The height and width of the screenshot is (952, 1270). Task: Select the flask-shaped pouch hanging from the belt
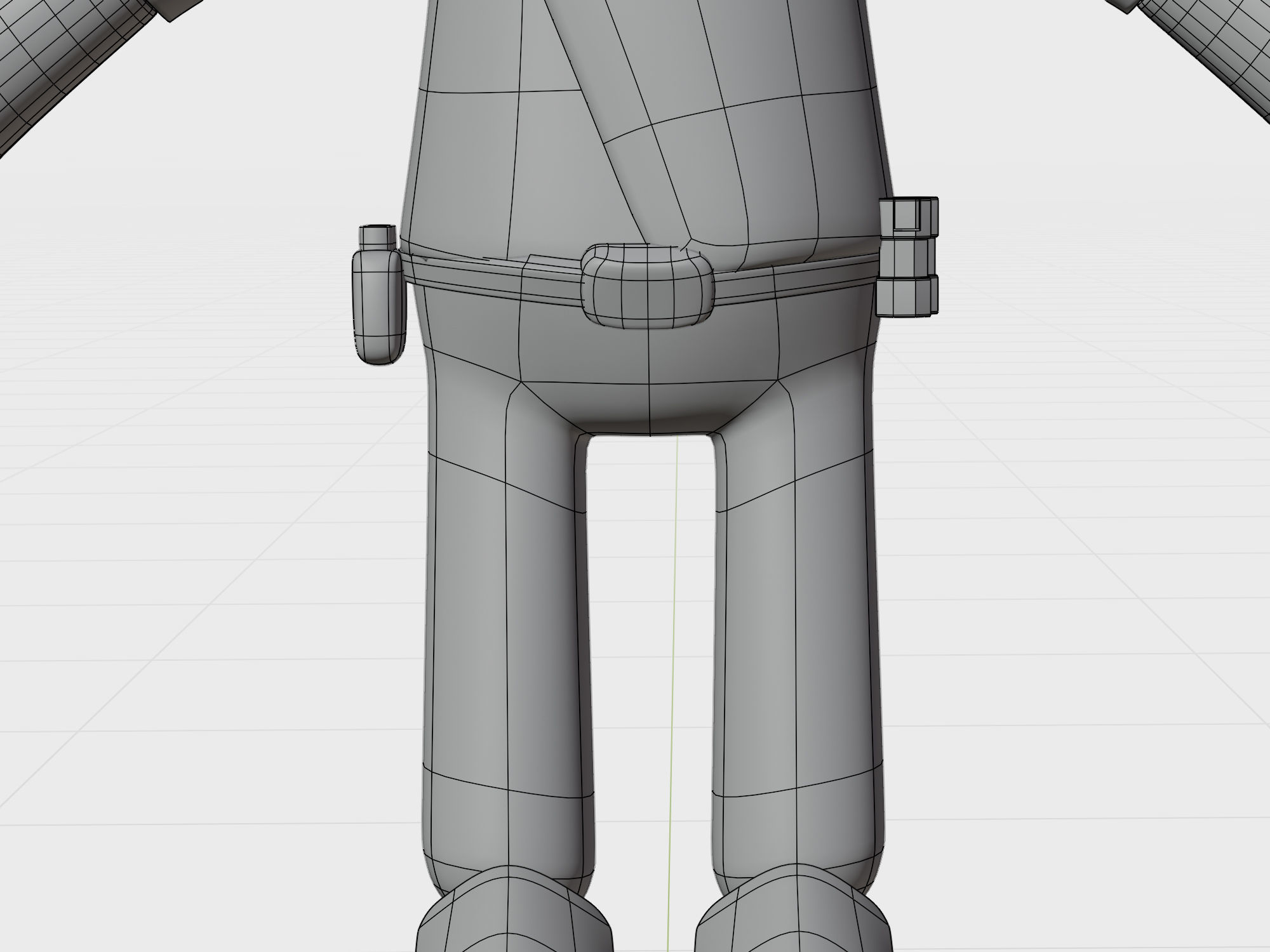point(379,294)
